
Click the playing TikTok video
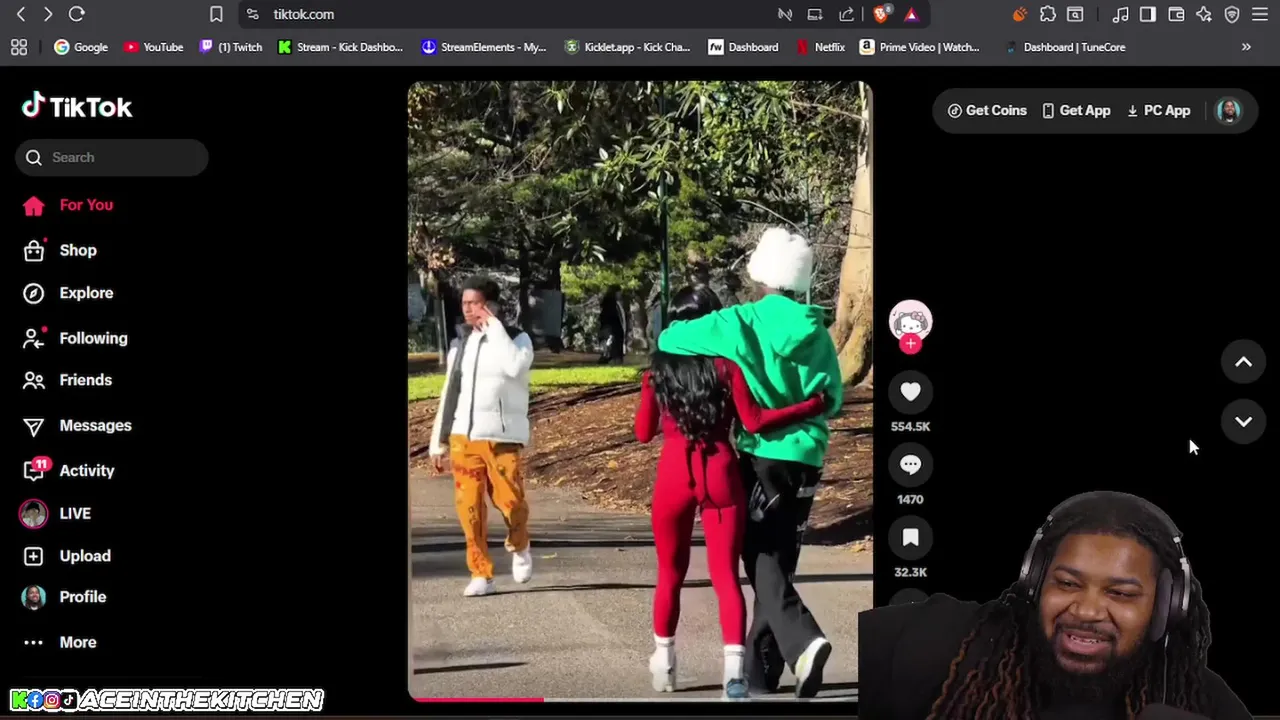coord(640,390)
